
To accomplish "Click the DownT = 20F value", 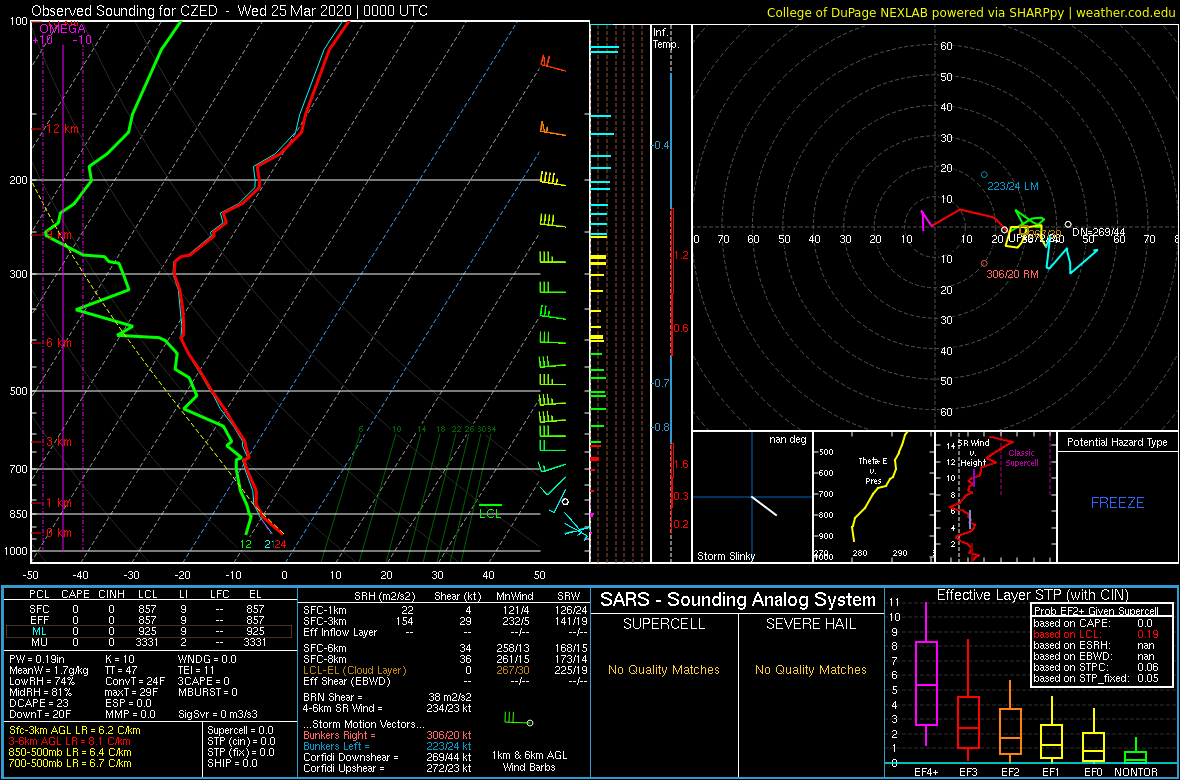I will click(x=40, y=713).
